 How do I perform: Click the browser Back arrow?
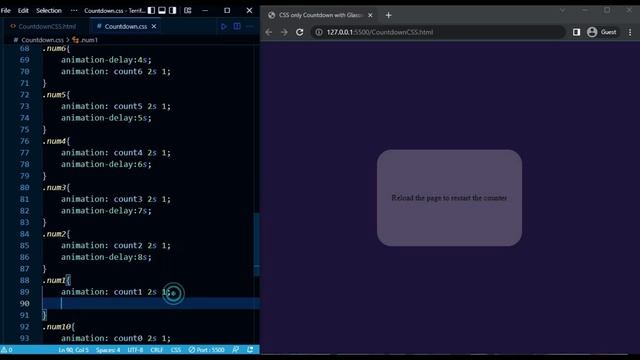[269, 32]
